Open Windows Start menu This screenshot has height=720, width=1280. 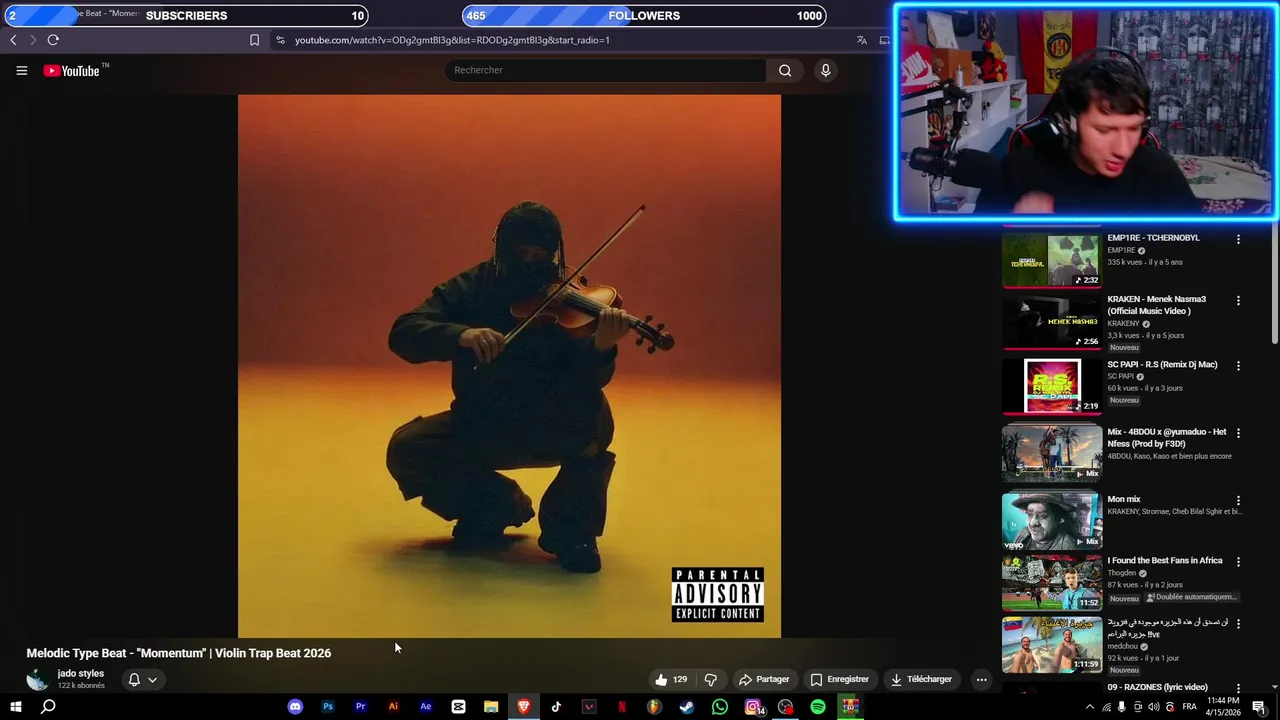[15, 707]
